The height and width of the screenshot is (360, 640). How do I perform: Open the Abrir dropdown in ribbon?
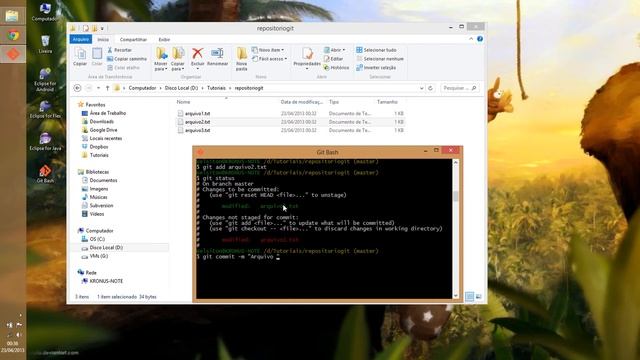pos(335,50)
